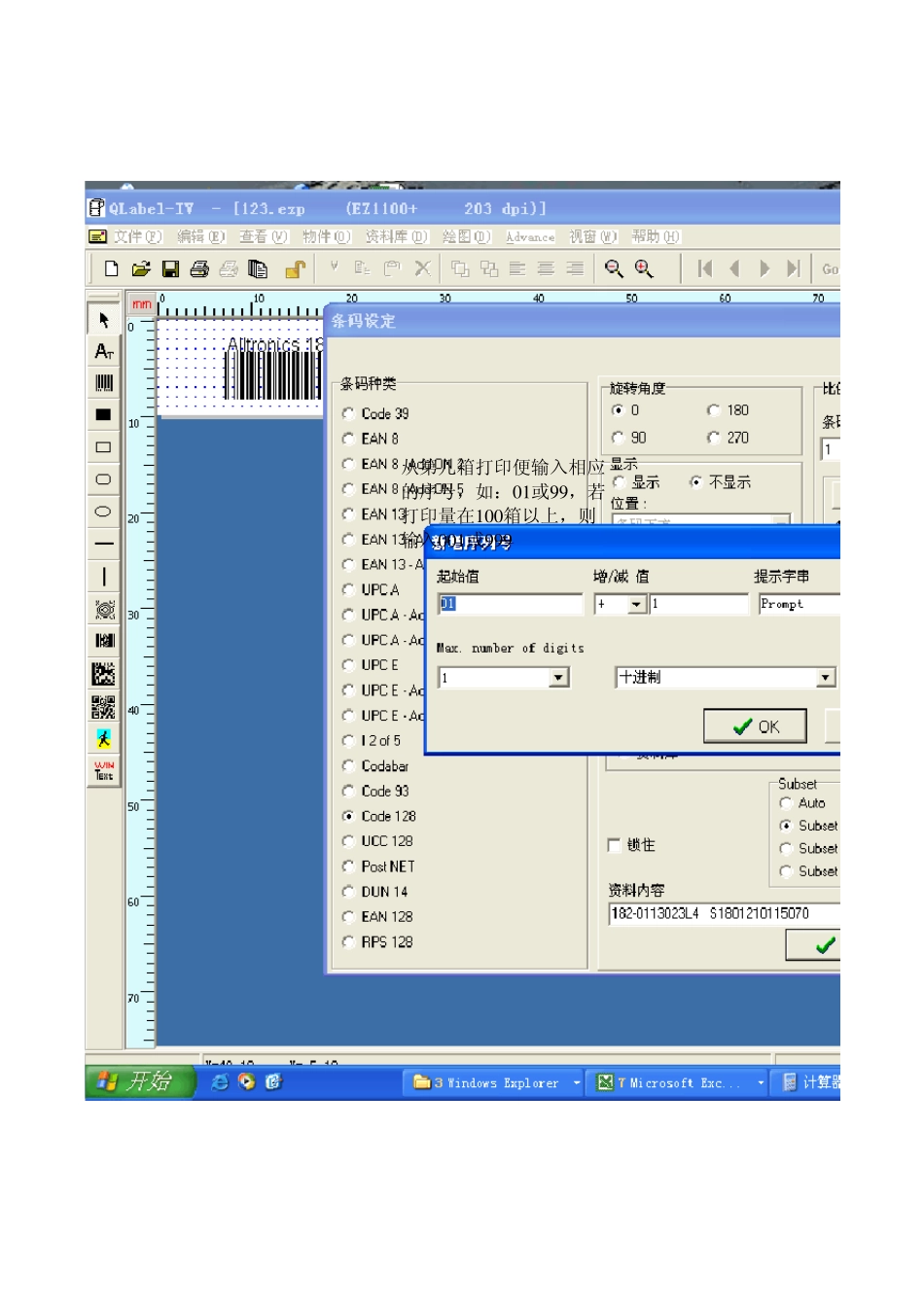
Task: Open the Advance menu
Action: tap(530, 236)
